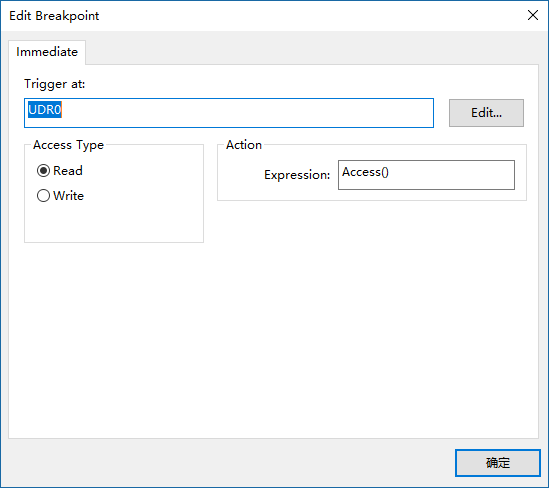Image resolution: width=549 pixels, height=488 pixels.
Task: Click the Action group label
Action: [x=244, y=145]
